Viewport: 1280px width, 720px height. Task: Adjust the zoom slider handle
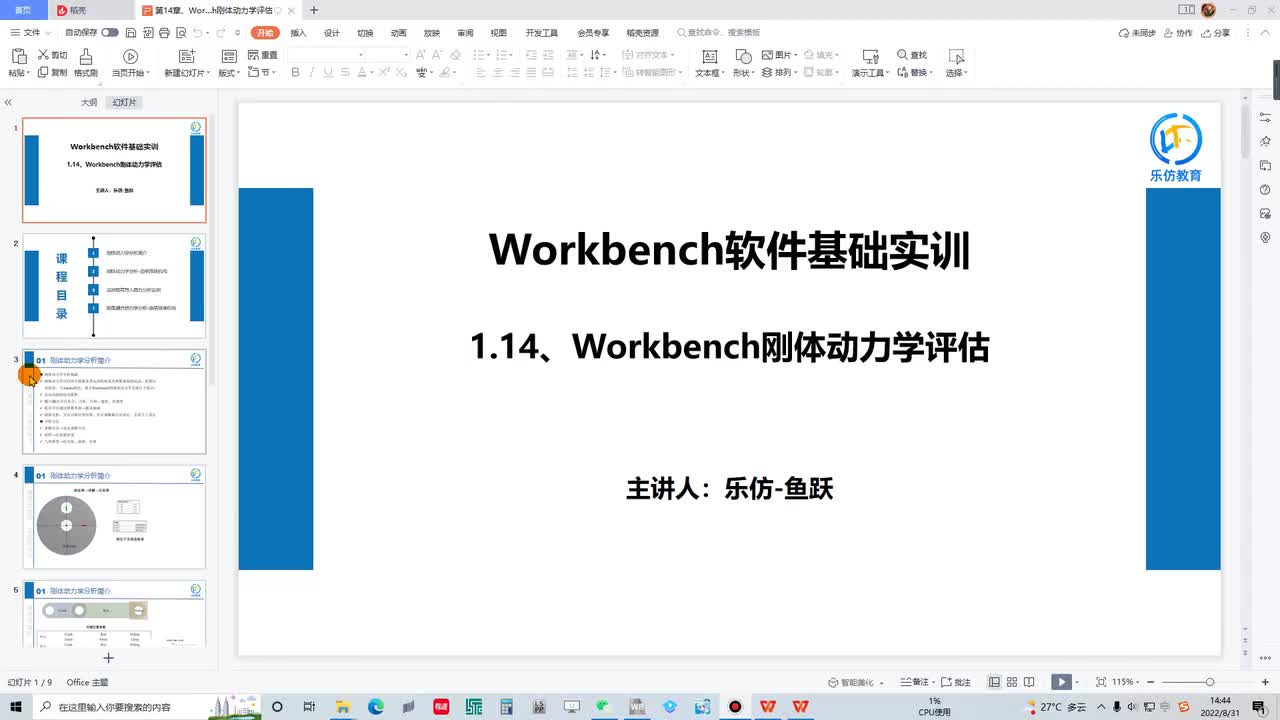(1209, 682)
